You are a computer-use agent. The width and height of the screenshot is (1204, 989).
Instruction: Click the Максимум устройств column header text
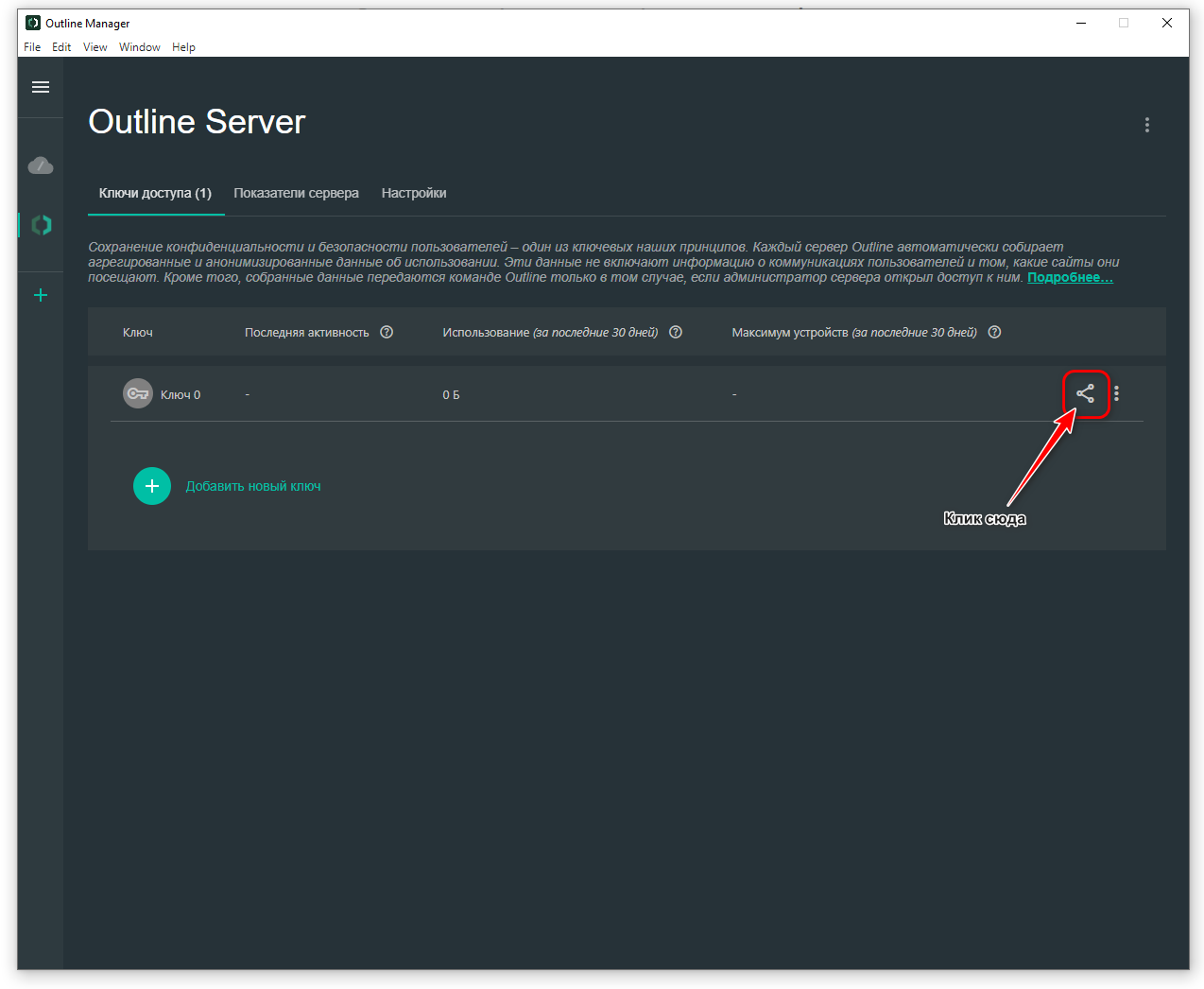854,332
